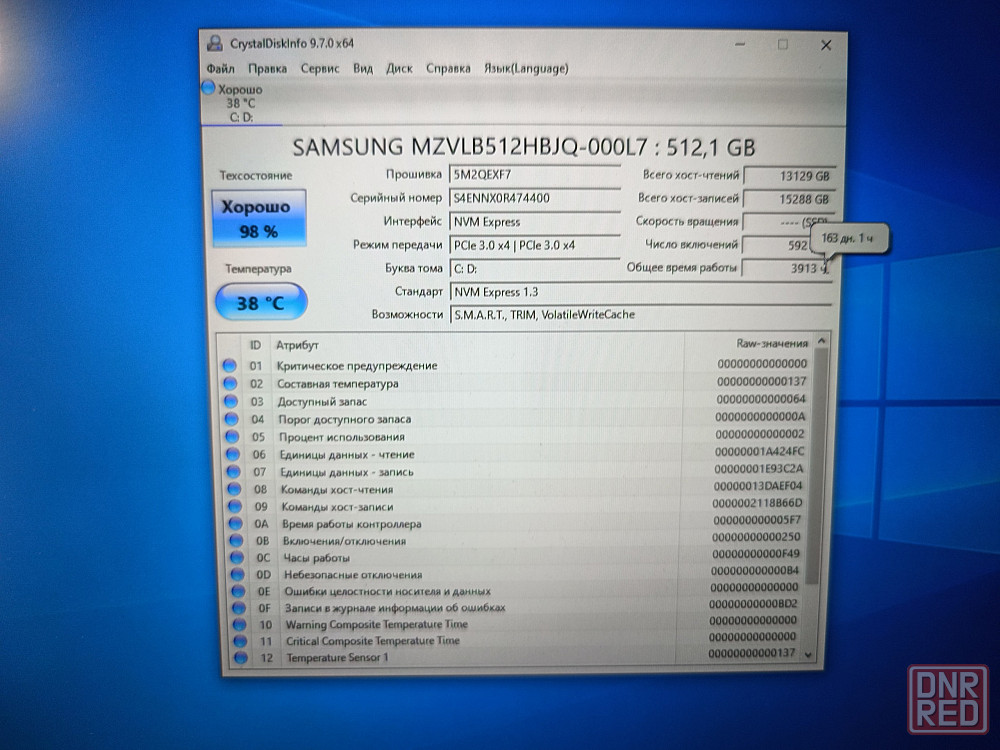This screenshot has width=1000, height=750.
Task: Click status circle for attribute 05 row
Action: pyautogui.click(x=230, y=437)
